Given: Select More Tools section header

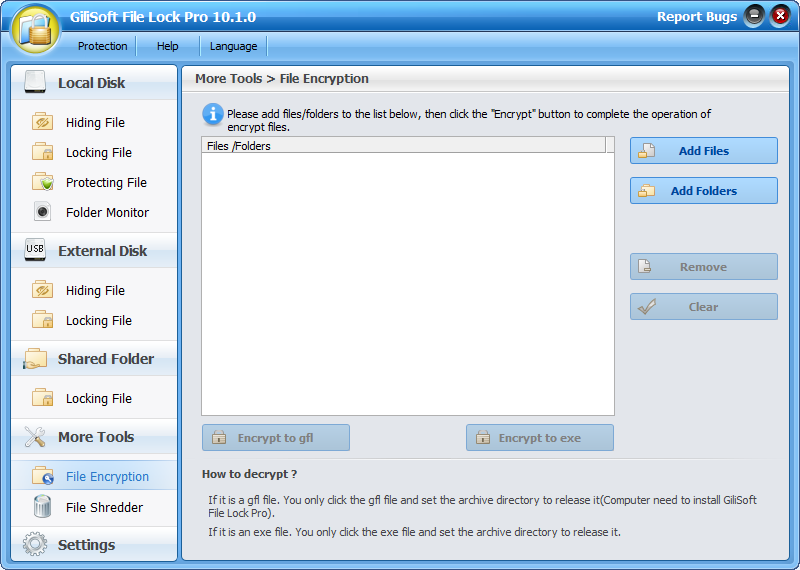Looking at the screenshot, I should (94, 437).
